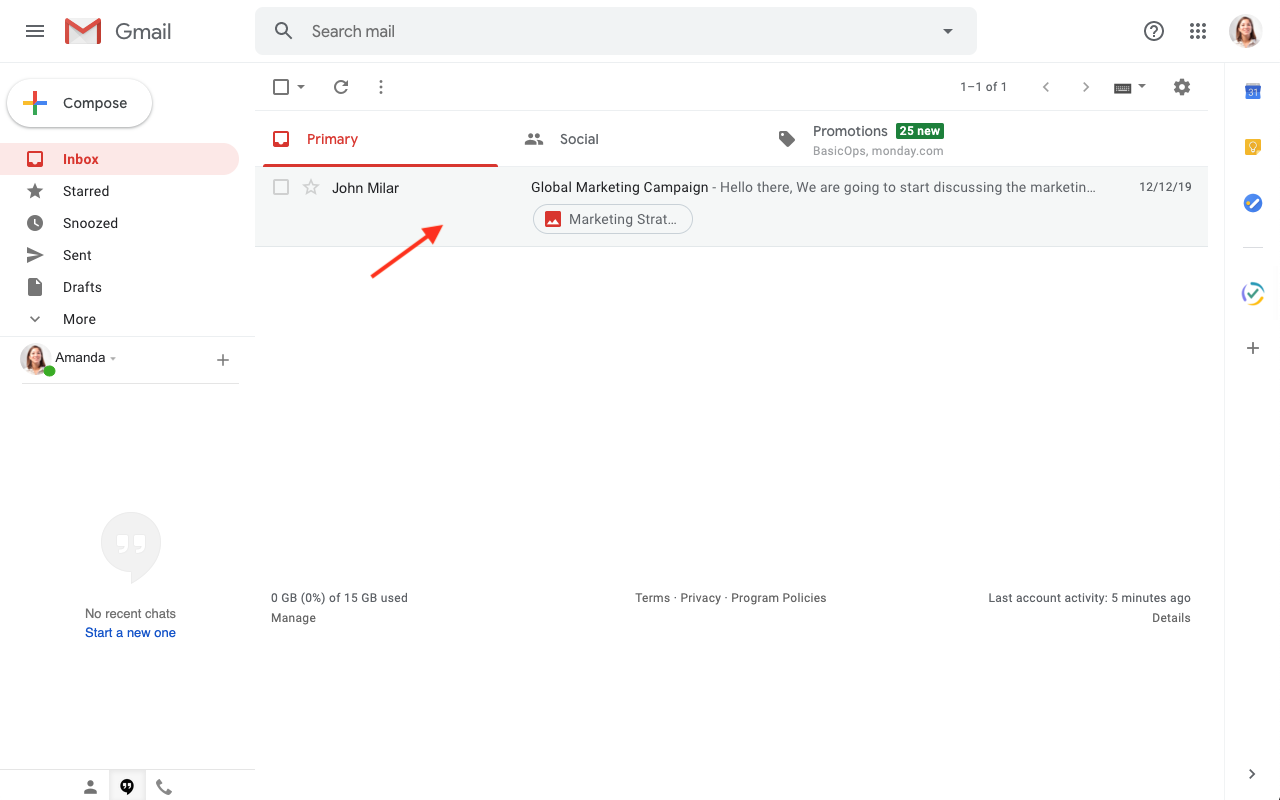
Task: Refresh the inbox with the reload icon
Action: 341,87
